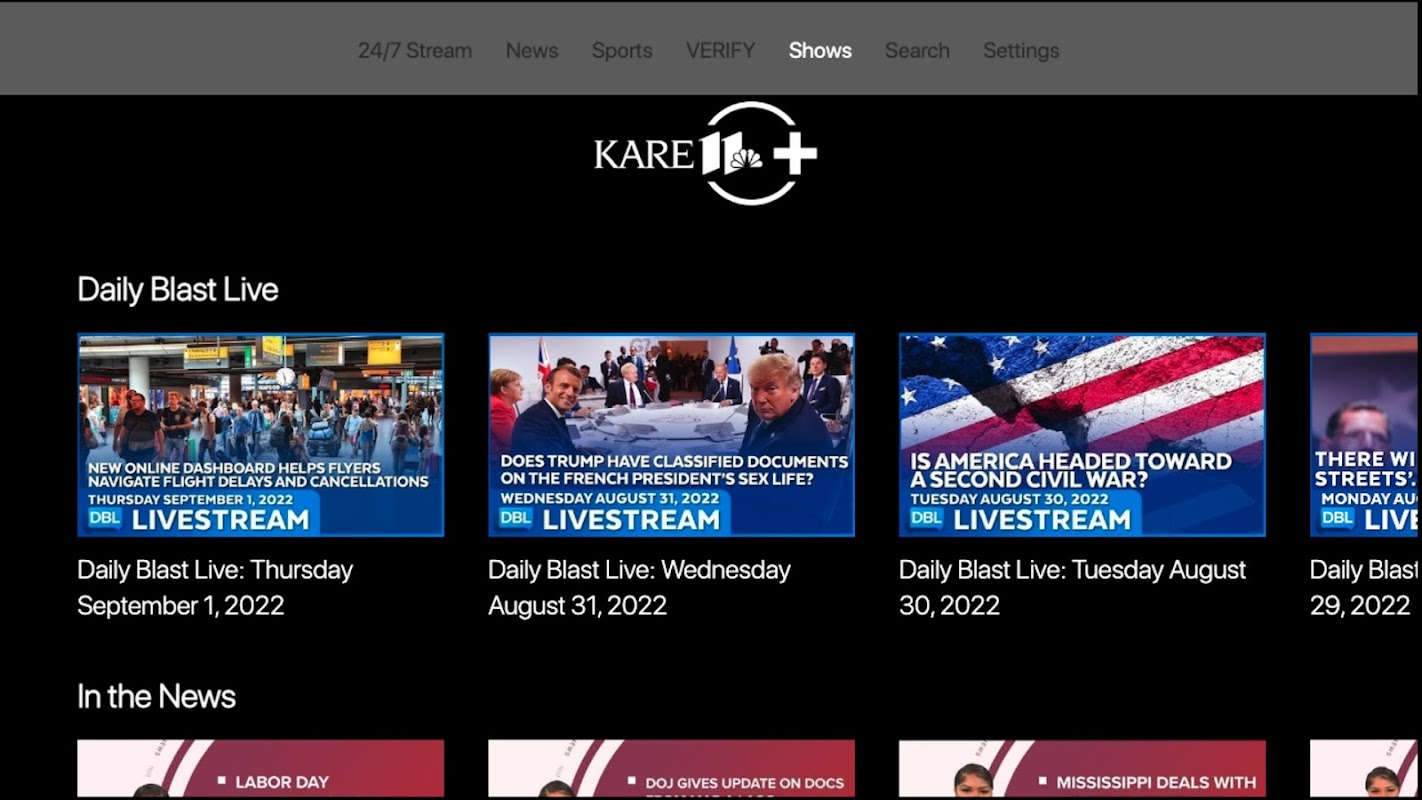1422x800 pixels.
Task: Select the VERIFY tab
Action: tap(720, 50)
